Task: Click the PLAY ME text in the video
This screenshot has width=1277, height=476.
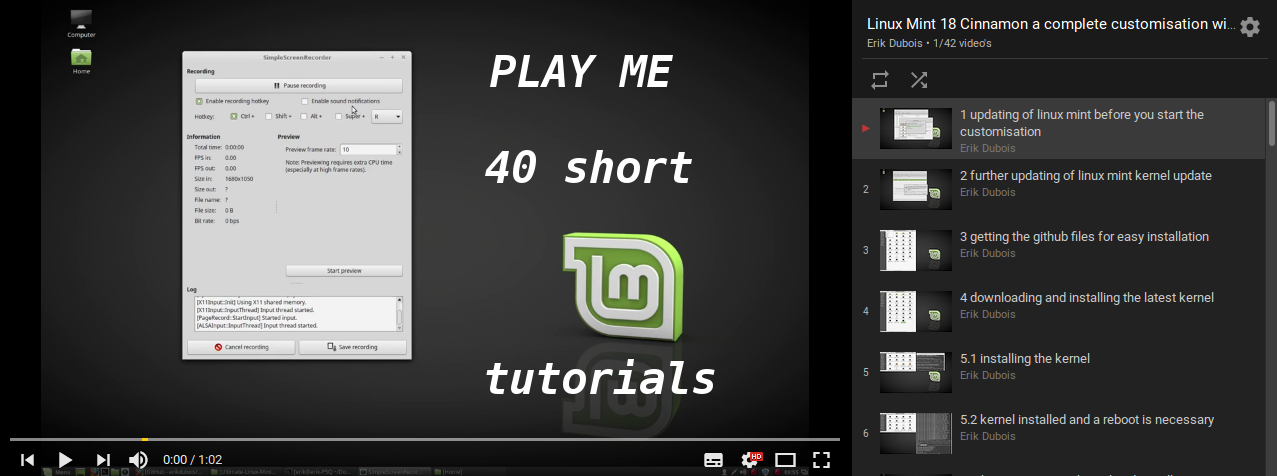Action: [x=581, y=74]
